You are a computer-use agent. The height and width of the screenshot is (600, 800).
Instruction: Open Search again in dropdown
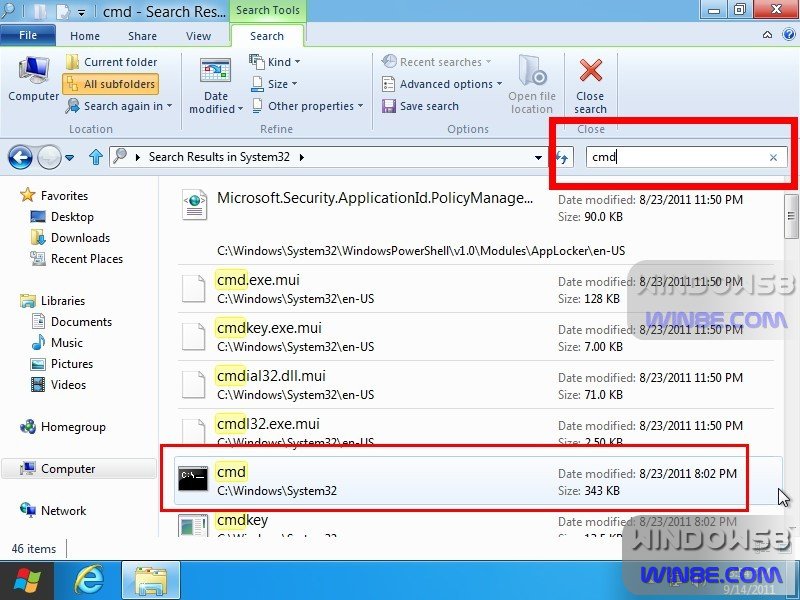click(x=119, y=106)
